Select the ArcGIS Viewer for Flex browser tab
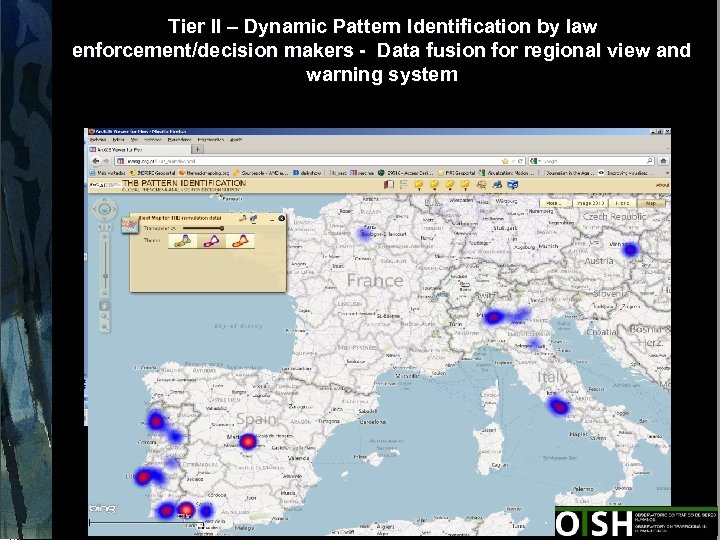The image size is (720, 540). 139,149
